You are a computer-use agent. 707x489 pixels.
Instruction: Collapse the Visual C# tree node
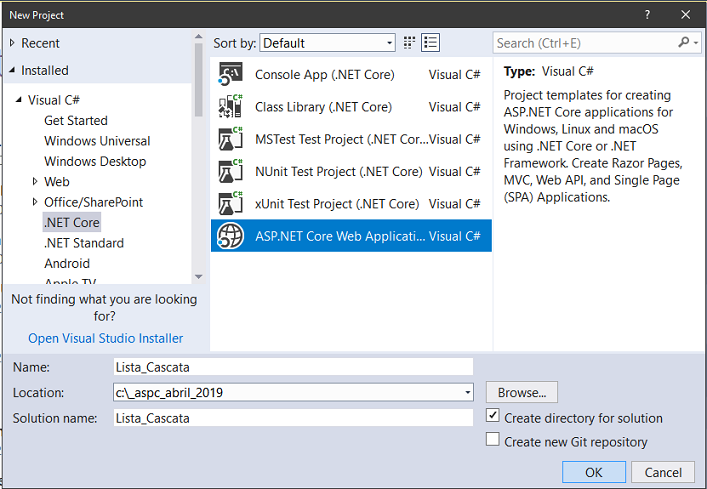pyautogui.click(x=18, y=100)
